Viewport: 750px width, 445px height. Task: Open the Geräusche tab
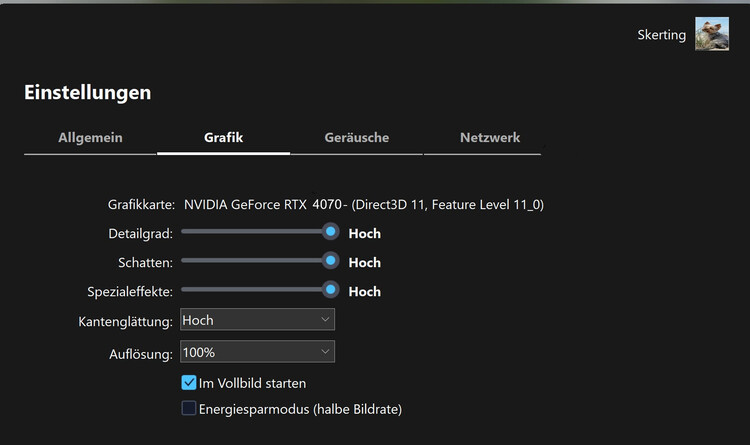356,138
